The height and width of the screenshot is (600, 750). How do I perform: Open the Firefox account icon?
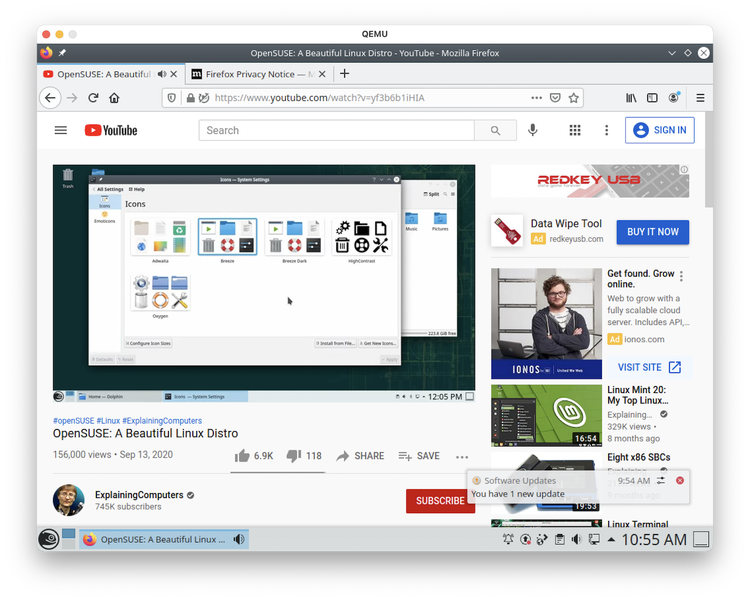click(x=673, y=98)
